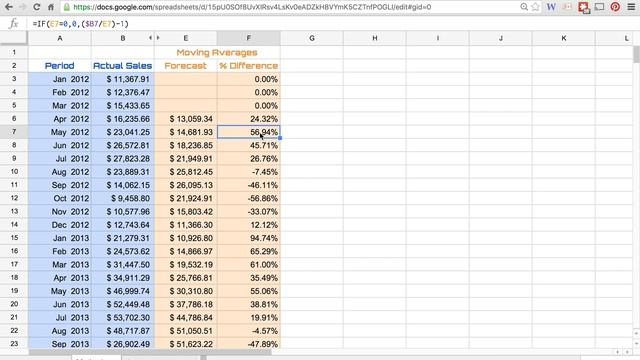Open the zoom magnifier in address bar

[x=524, y=7]
